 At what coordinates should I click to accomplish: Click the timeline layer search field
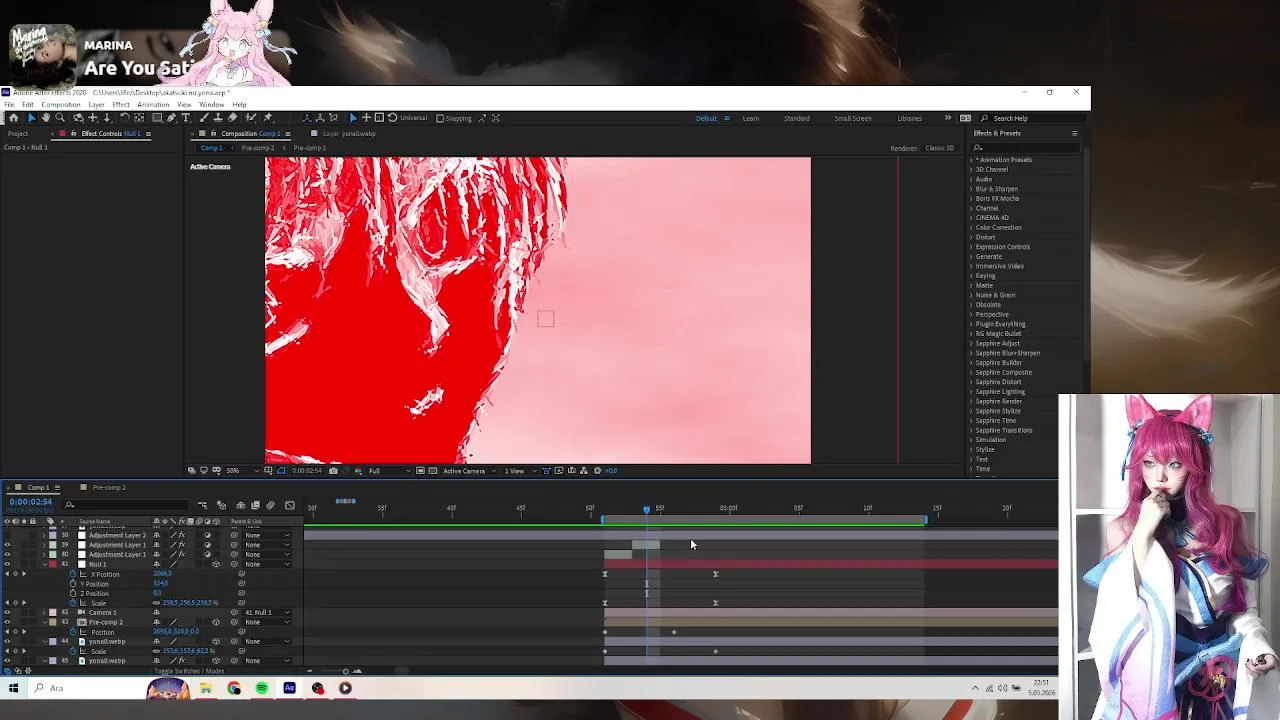click(125, 505)
